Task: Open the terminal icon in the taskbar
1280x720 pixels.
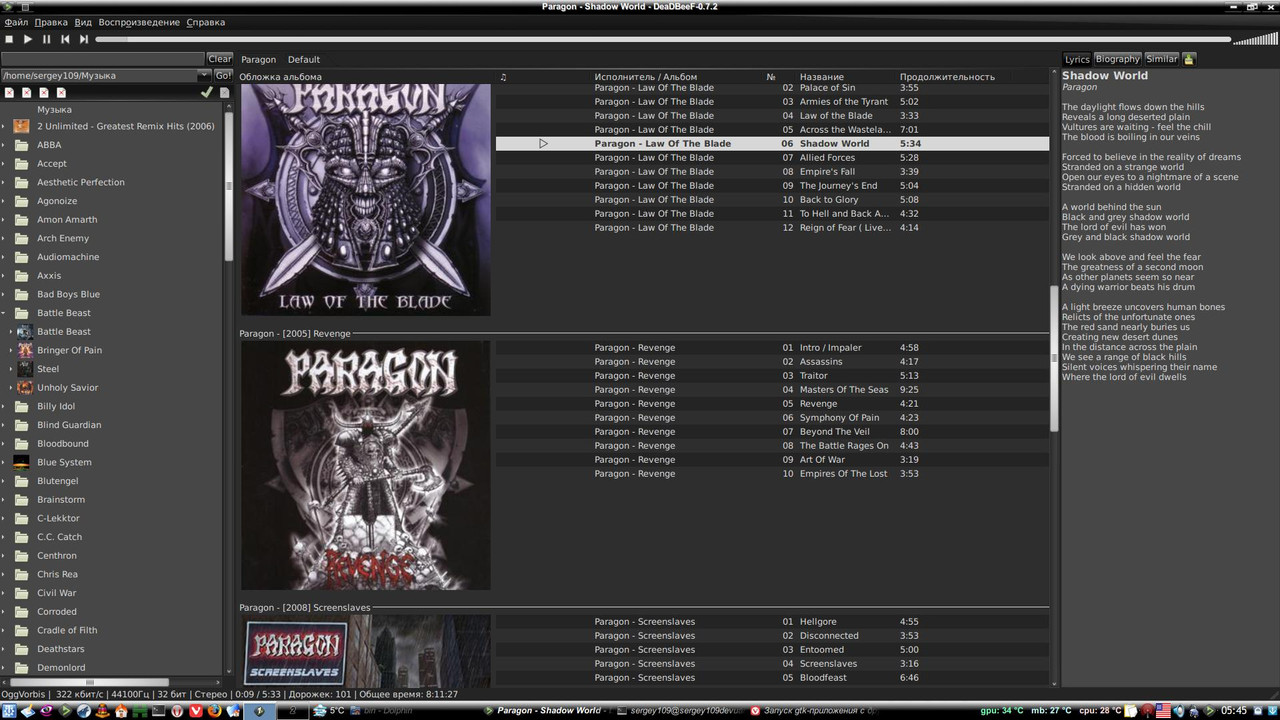Action: tap(158, 711)
